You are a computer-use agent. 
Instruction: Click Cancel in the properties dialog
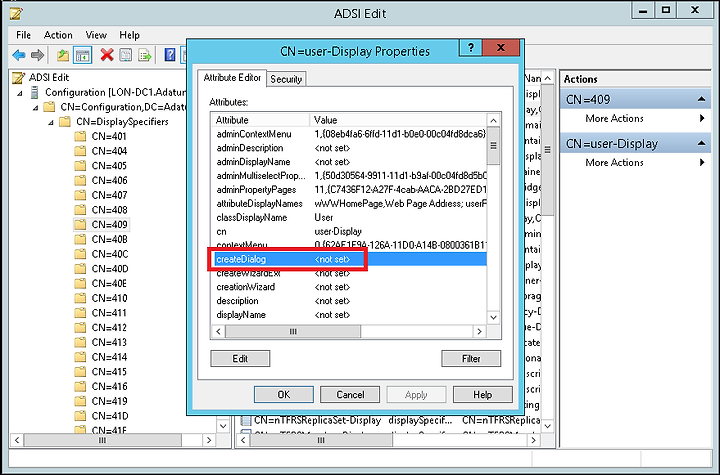(x=350, y=395)
